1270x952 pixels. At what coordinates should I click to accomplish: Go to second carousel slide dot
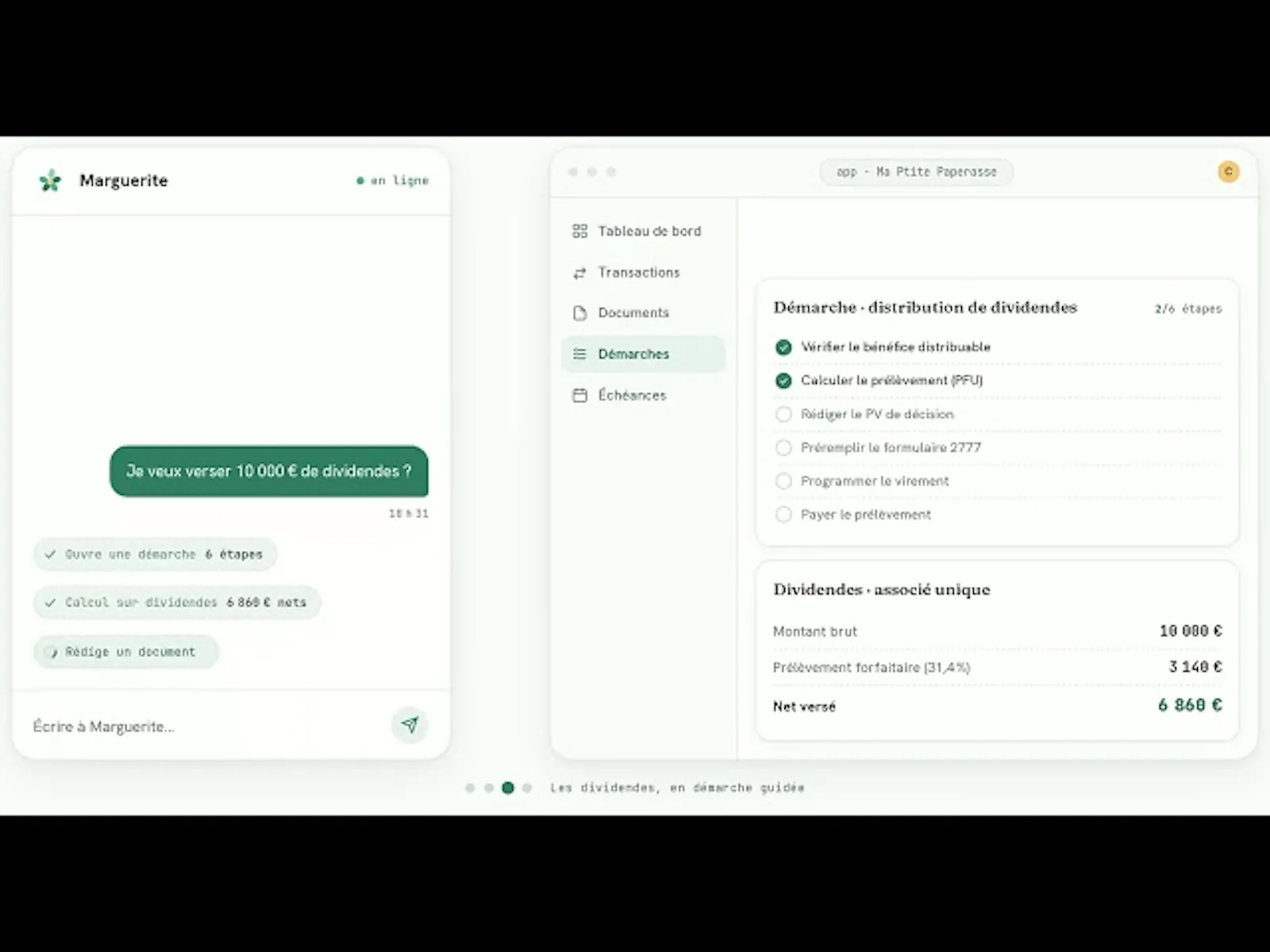coord(489,788)
